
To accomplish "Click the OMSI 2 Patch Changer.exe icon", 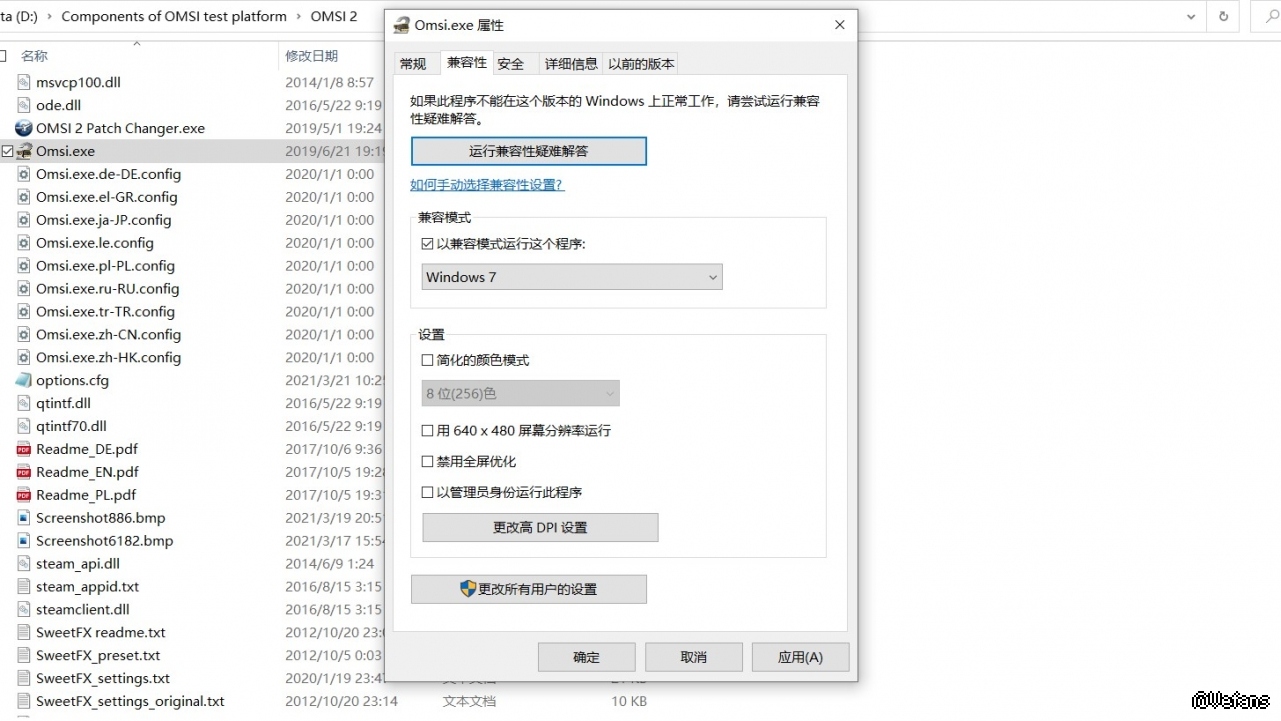I will point(24,128).
